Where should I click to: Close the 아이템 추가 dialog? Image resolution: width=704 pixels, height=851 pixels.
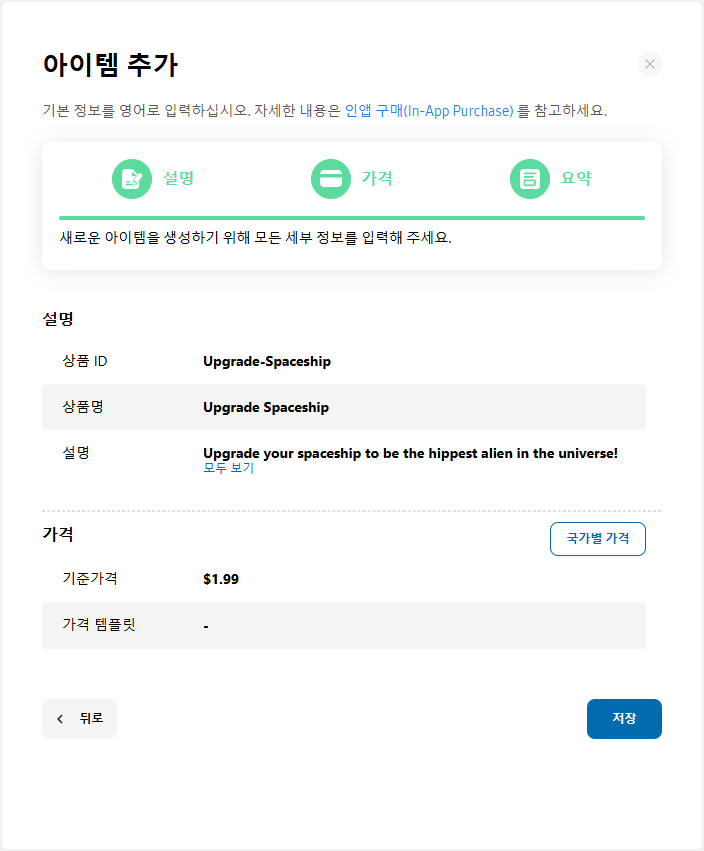coord(650,64)
